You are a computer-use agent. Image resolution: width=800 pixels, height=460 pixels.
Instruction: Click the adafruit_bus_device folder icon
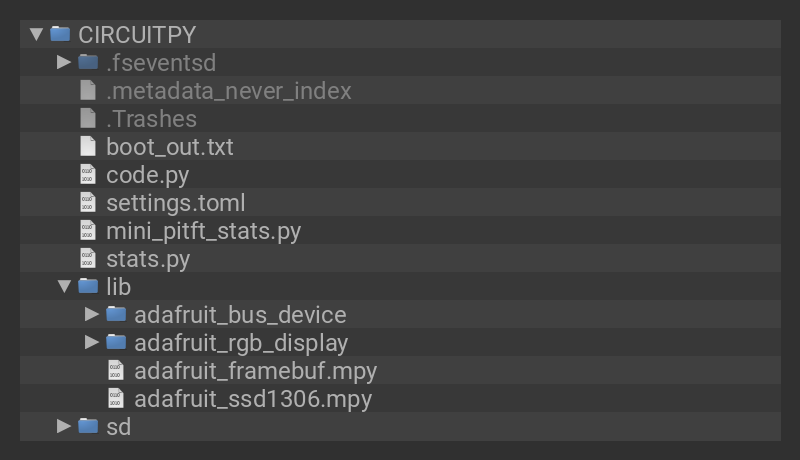coord(116,314)
